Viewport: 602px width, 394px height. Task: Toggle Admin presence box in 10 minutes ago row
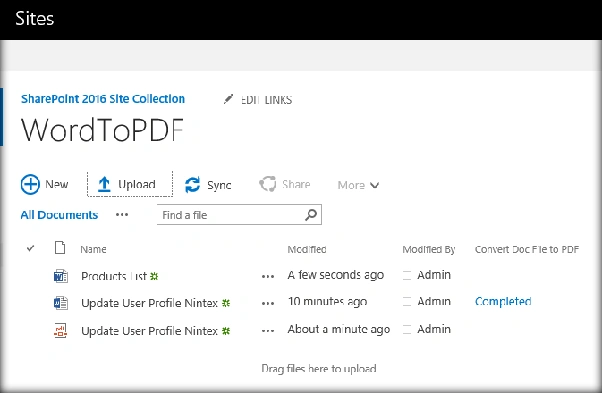pyautogui.click(x=407, y=301)
